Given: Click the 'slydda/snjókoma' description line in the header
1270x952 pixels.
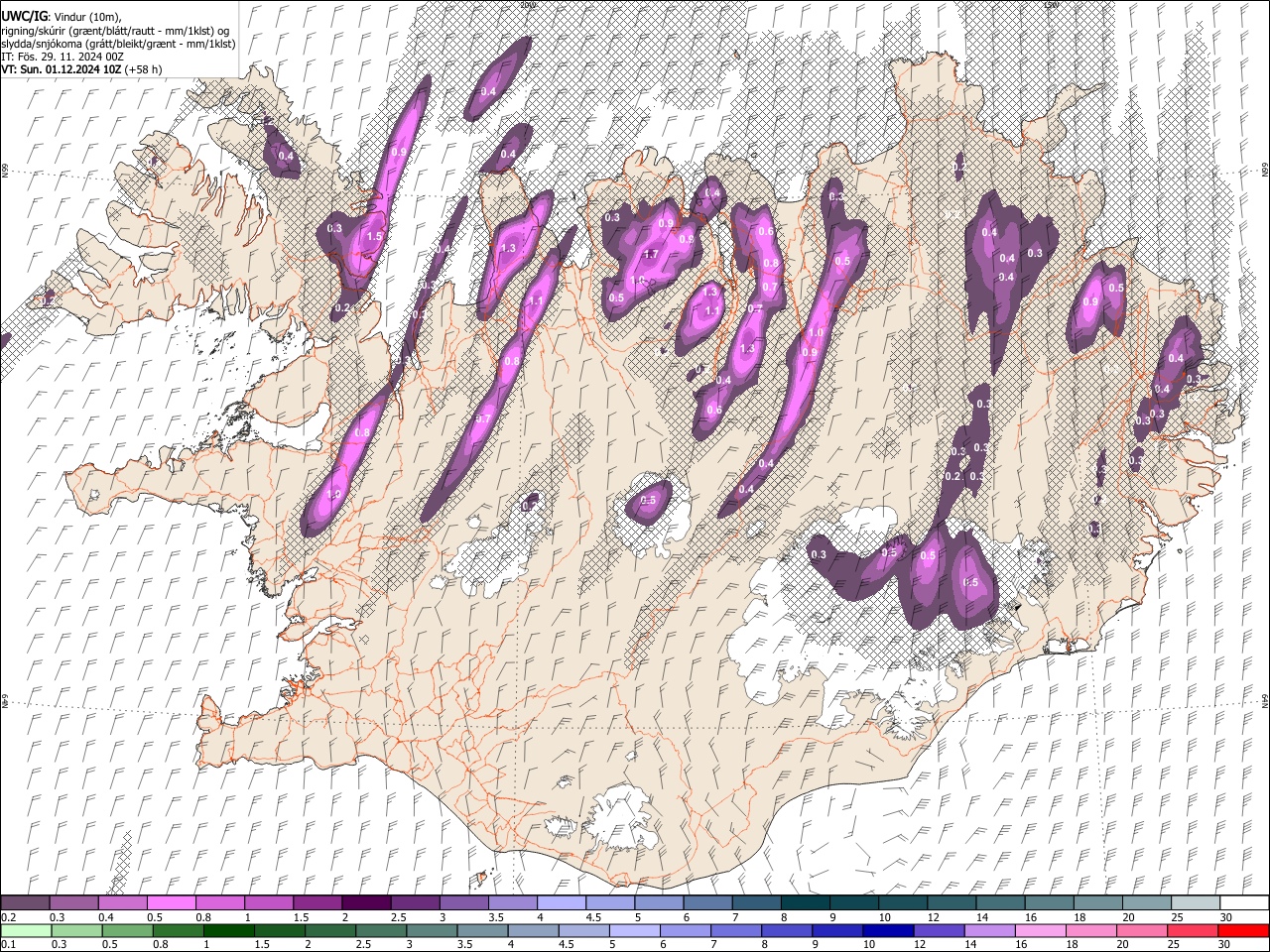Looking at the screenshot, I should pyautogui.click(x=118, y=44).
